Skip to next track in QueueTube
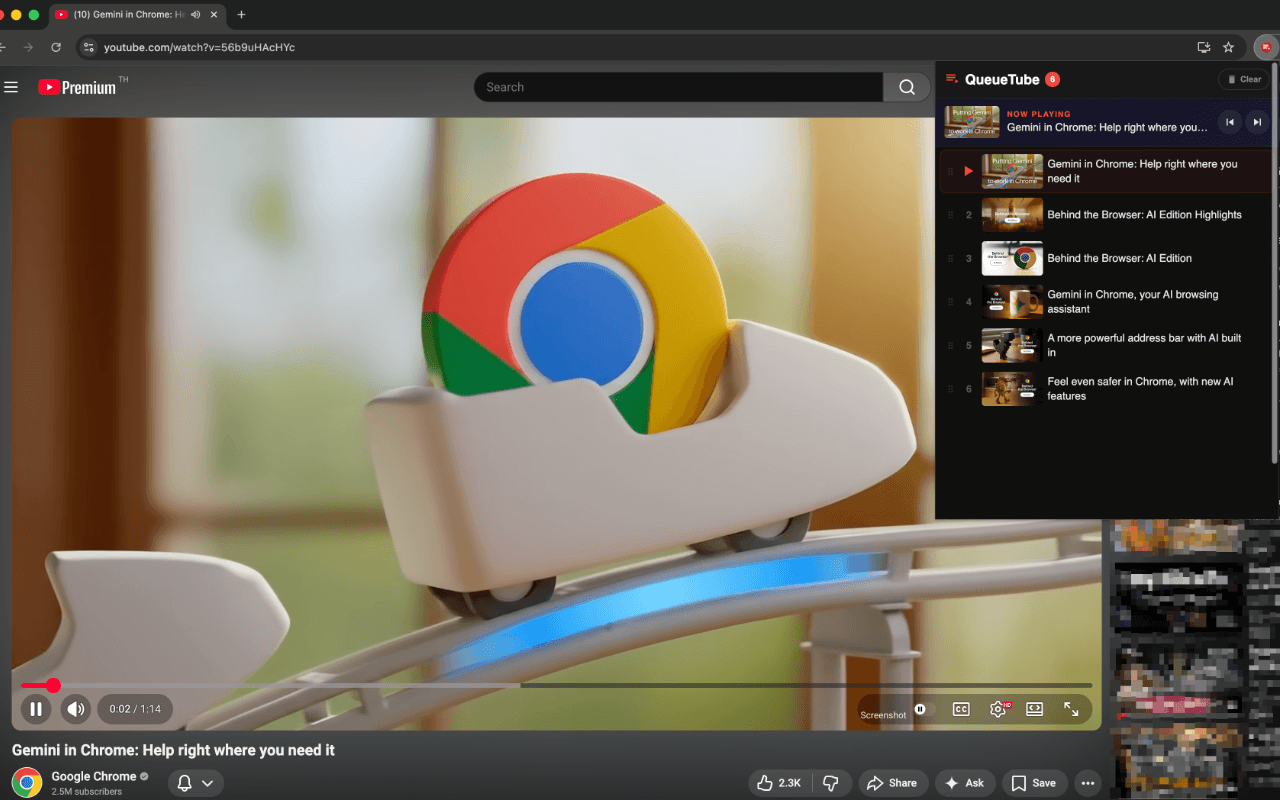Screen dimensions: 1280x800 click(1258, 122)
